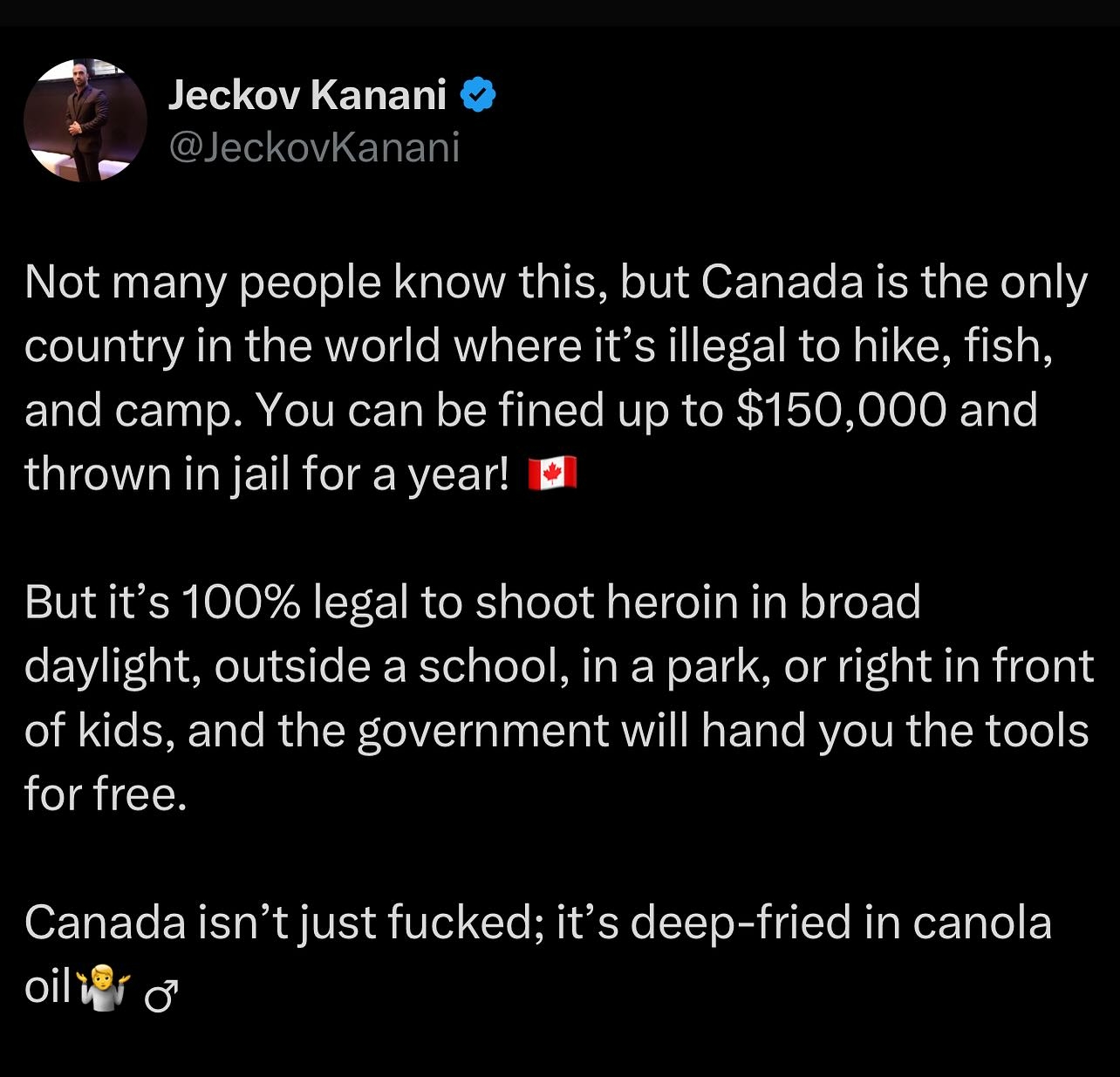Select the paragraph starting 'But it's 100%'
1120x1077 pixels.
pyautogui.click(x=558, y=698)
